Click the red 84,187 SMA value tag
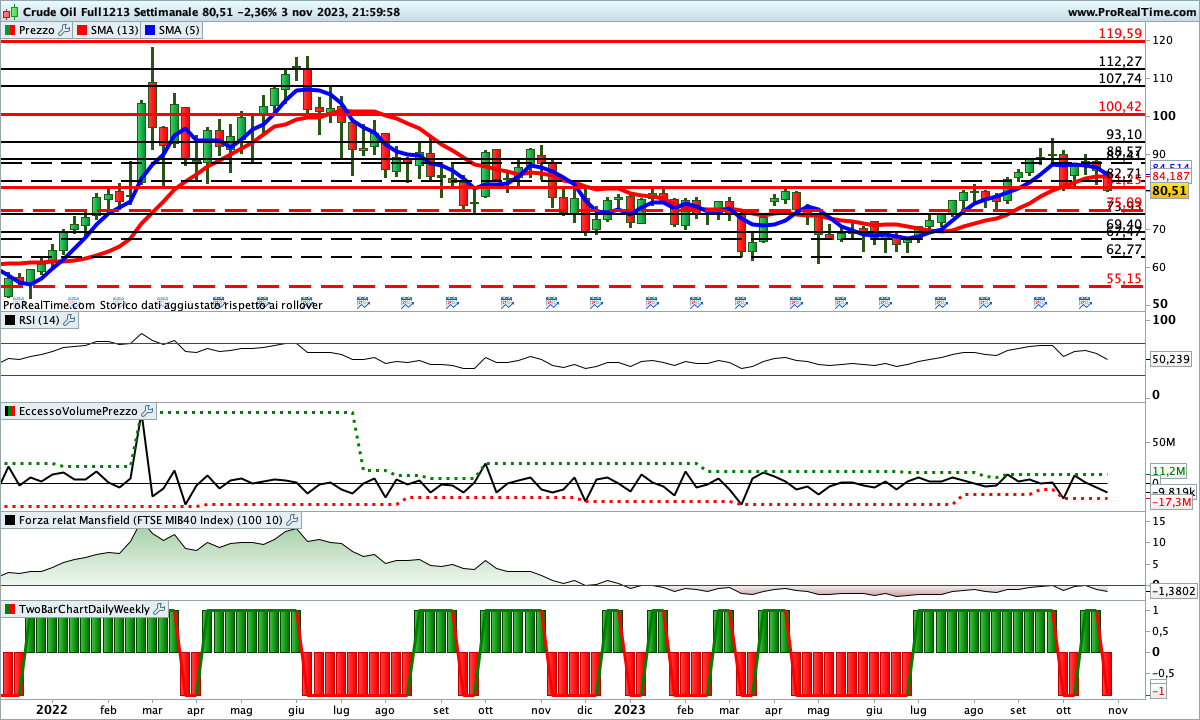This screenshot has width=1200, height=720. click(1170, 177)
